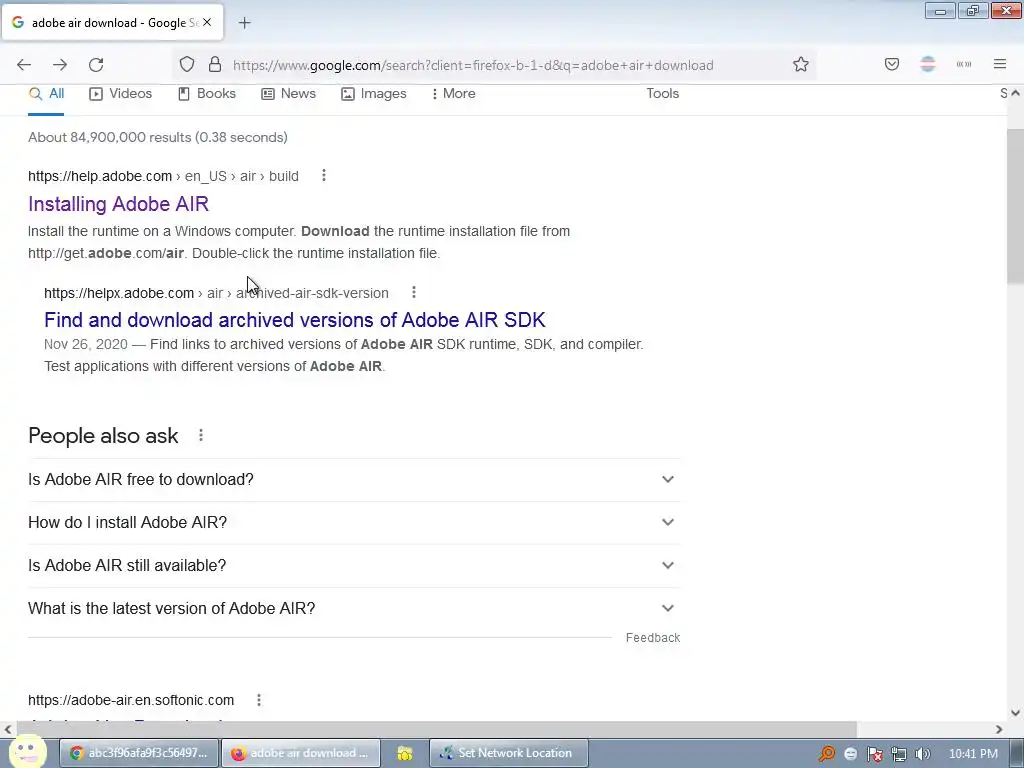Expand How do I install Adobe AIR?
Image resolution: width=1024 pixels, height=768 pixels.
click(x=354, y=522)
